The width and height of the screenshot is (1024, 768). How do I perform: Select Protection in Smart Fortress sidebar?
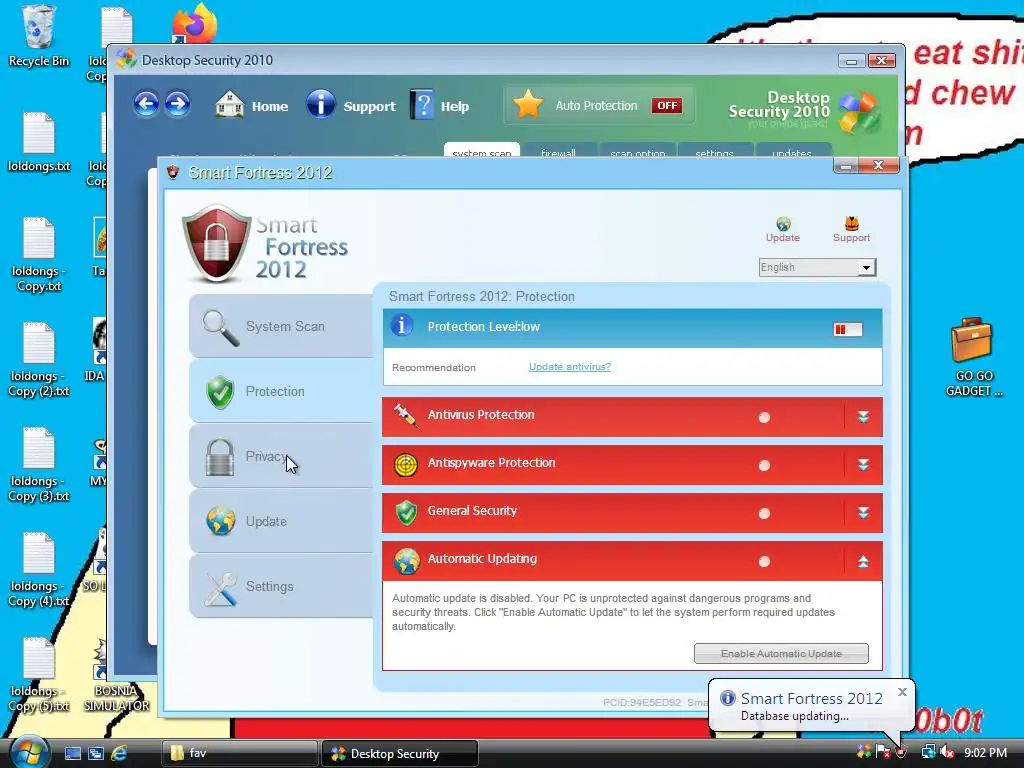click(281, 391)
